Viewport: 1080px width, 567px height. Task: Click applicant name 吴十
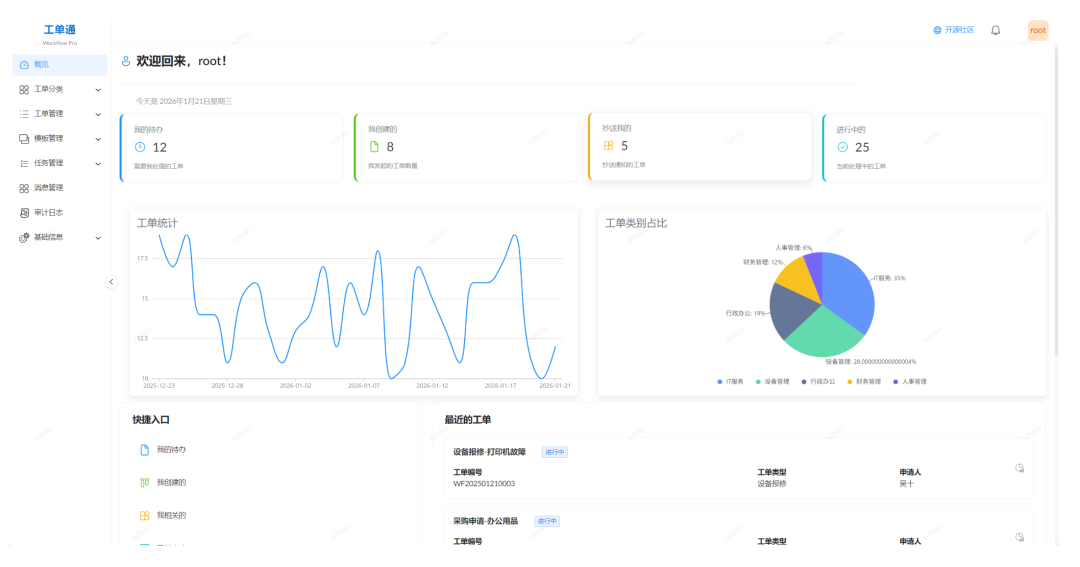tap(906, 484)
